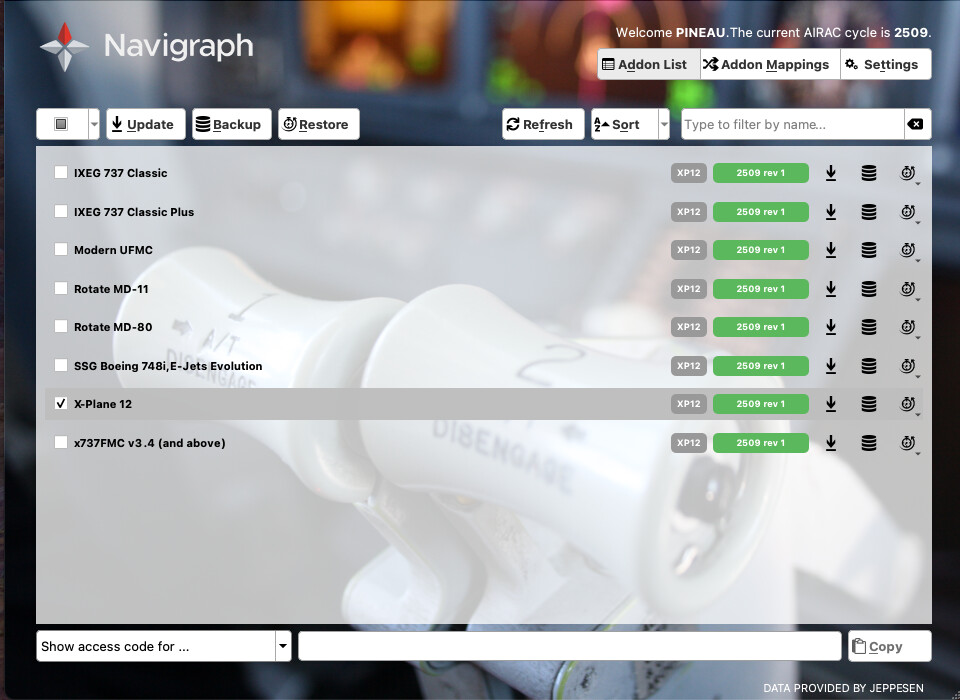The width and height of the screenshot is (960, 700).
Task: Click the access code text field
Action: pos(569,646)
